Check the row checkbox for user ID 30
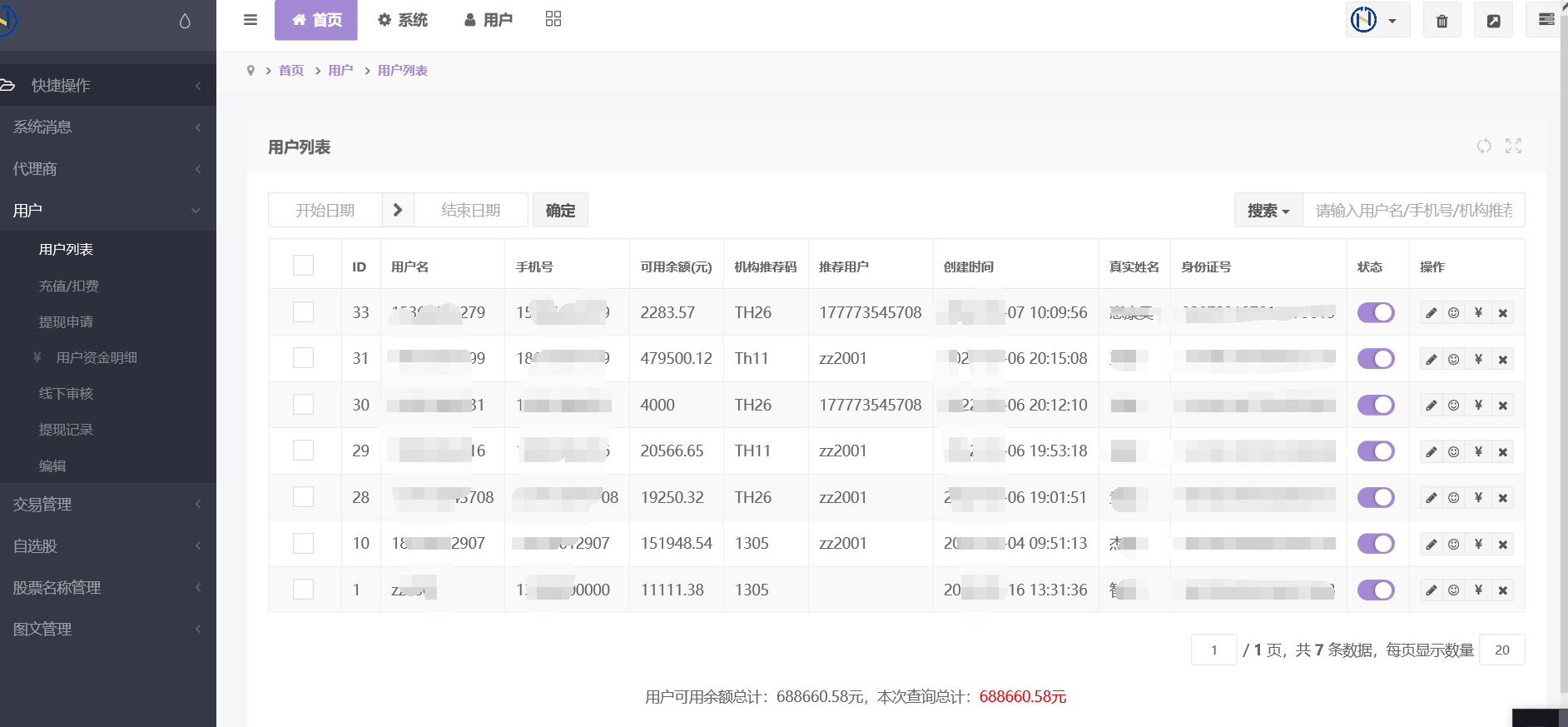This screenshot has width=1568, height=727. 304,405
